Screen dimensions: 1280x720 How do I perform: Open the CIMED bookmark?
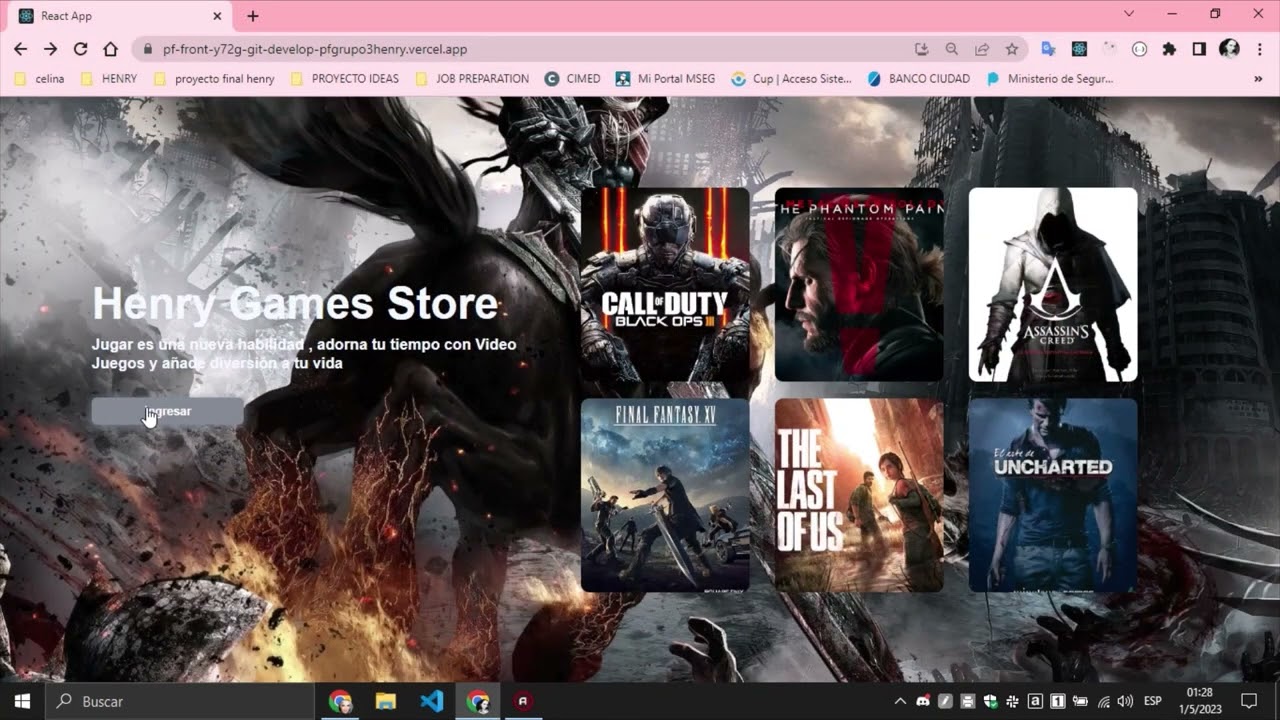[x=572, y=78]
